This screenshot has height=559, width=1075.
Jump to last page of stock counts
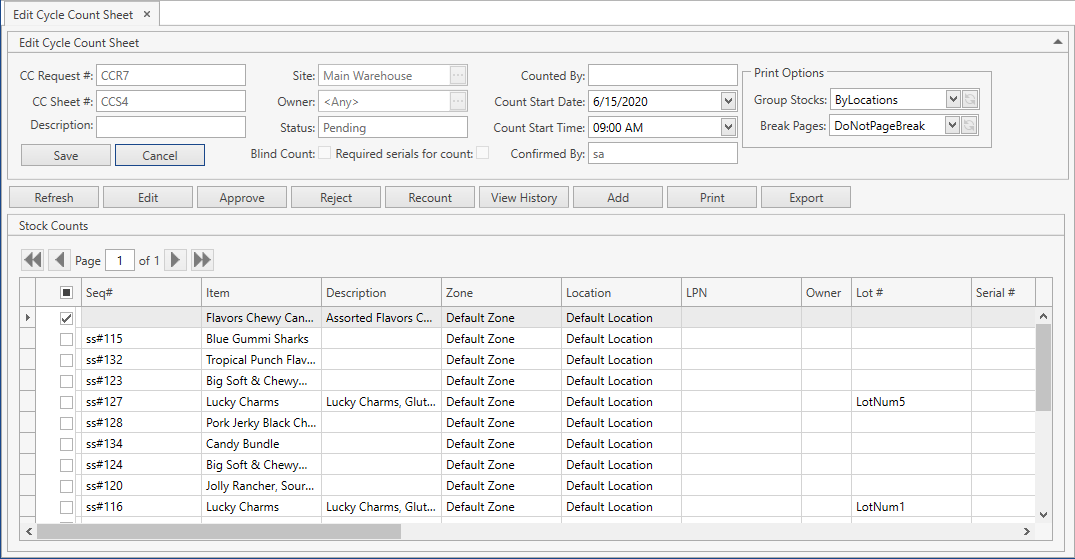click(x=202, y=260)
